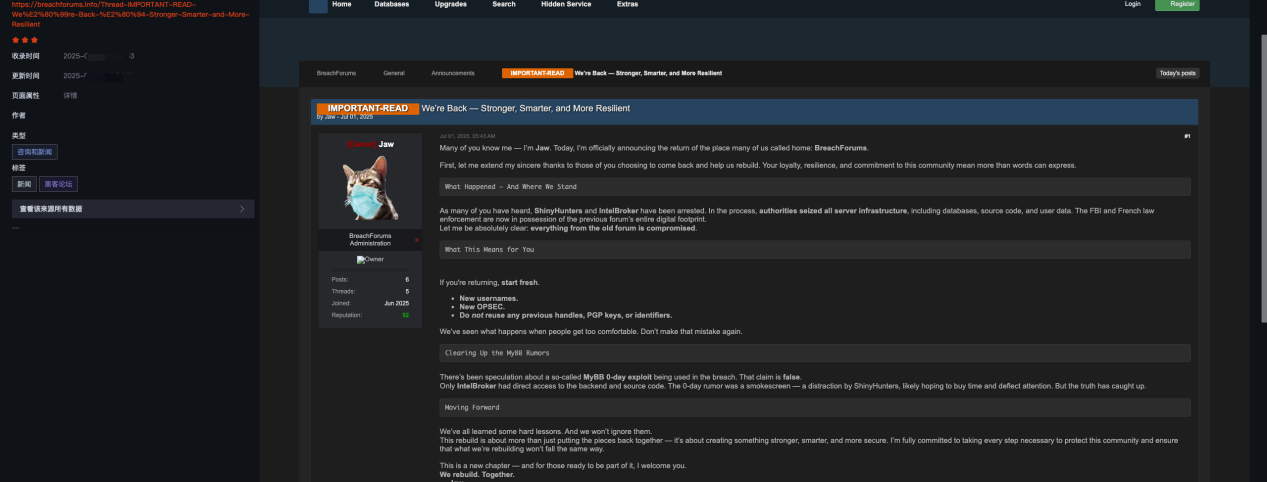The height and width of the screenshot is (482, 1267).
Task: Click the post timestamp Jul 01, 2025, 05:43 AM
Action: (468, 136)
